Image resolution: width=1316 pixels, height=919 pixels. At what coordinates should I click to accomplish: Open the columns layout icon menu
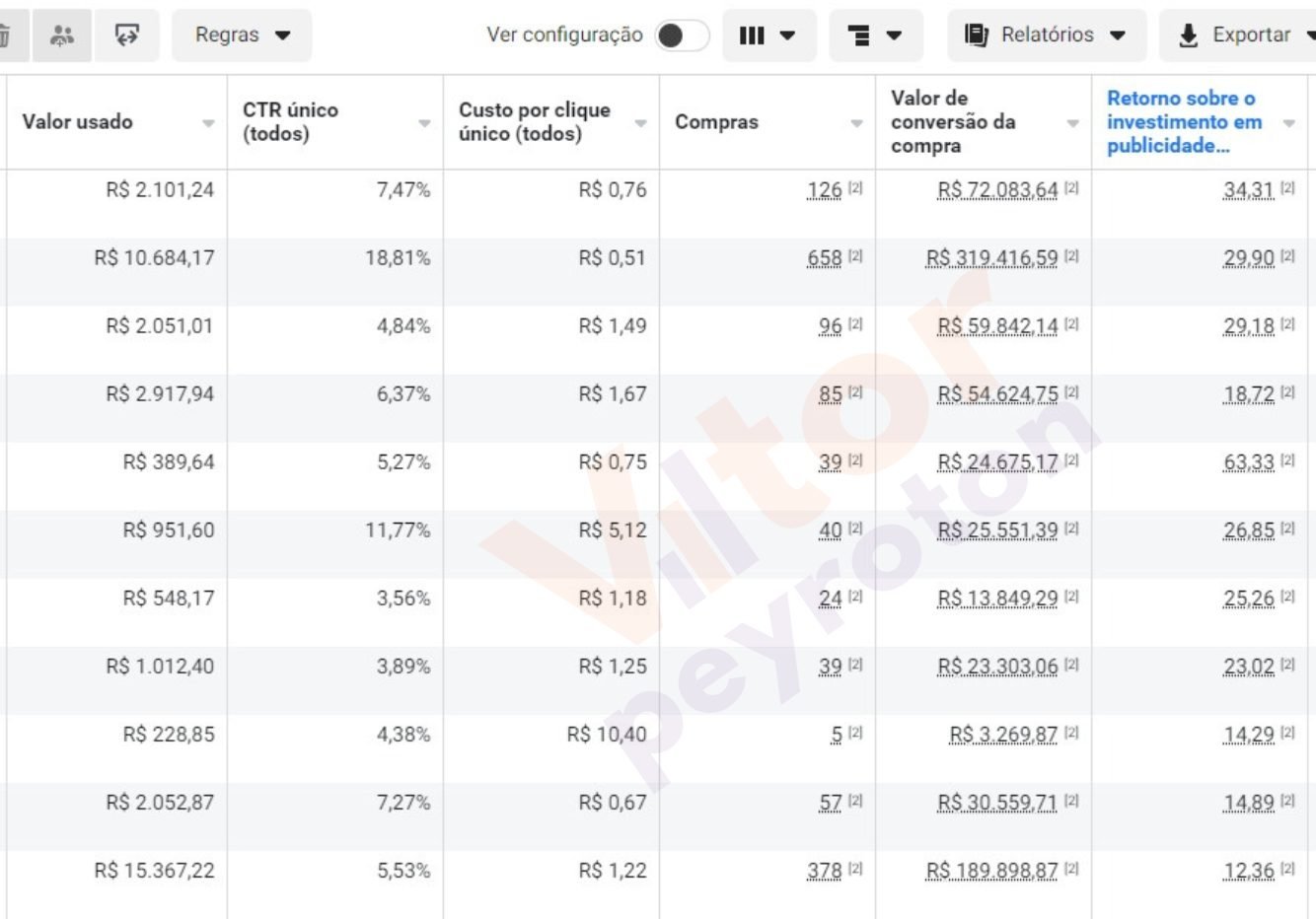(x=768, y=35)
